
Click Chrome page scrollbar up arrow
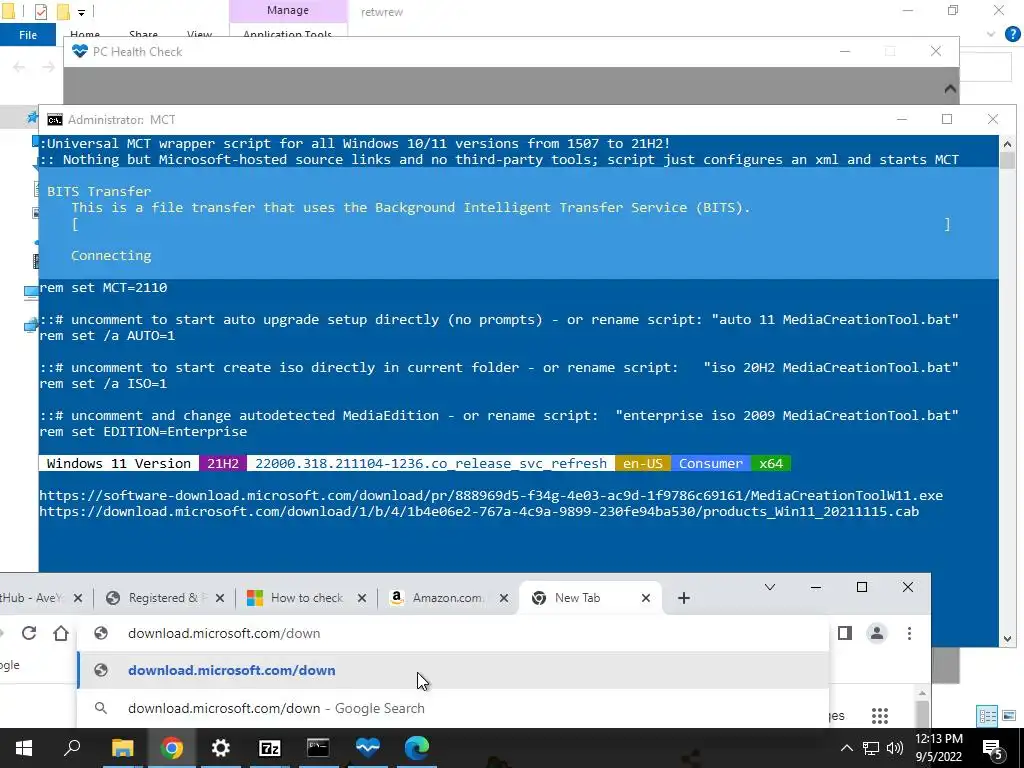coord(922,694)
